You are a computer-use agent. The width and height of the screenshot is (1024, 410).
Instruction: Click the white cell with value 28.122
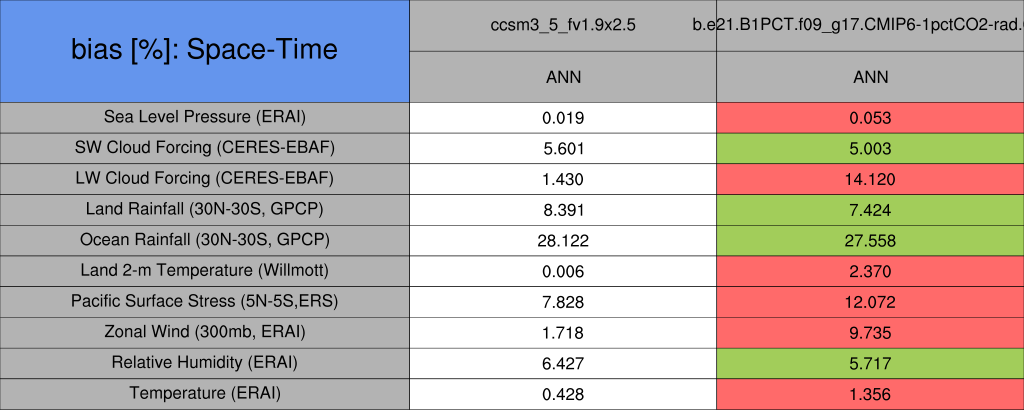[x=563, y=240]
